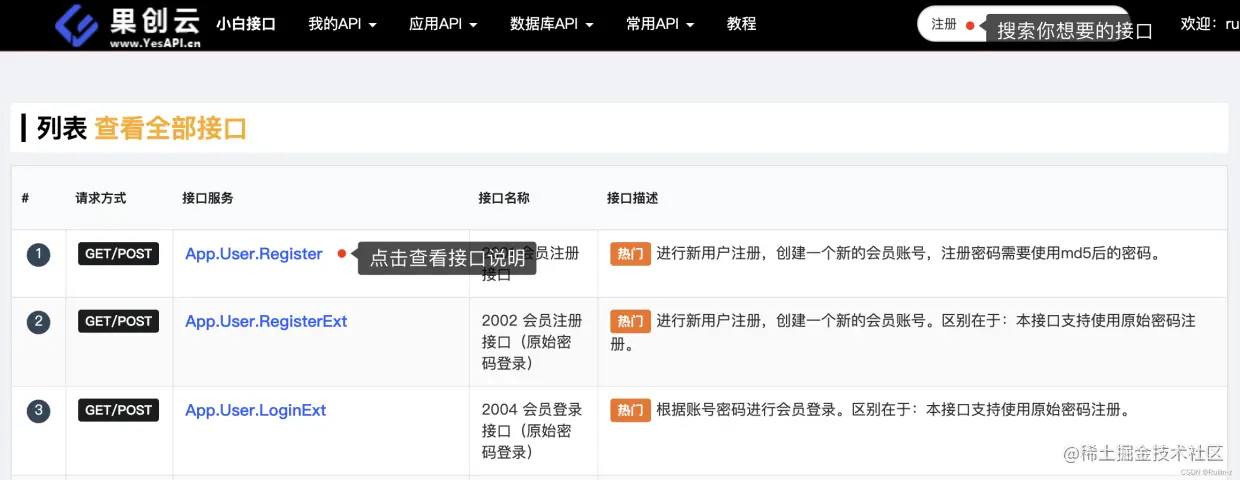Click the 2004 会员登录接口 name cell

pyautogui.click(x=532, y=431)
